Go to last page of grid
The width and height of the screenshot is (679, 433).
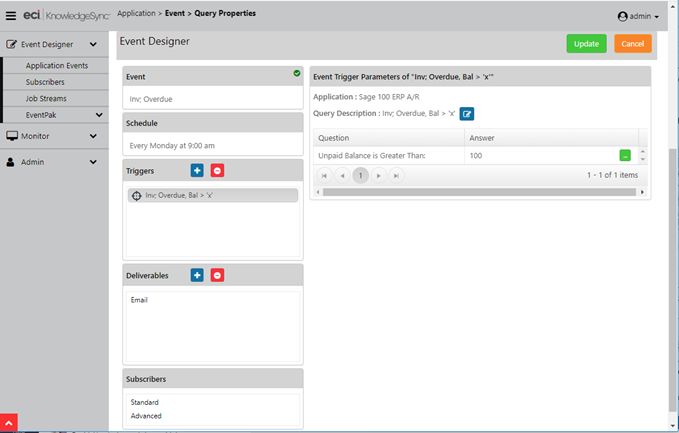tap(396, 175)
